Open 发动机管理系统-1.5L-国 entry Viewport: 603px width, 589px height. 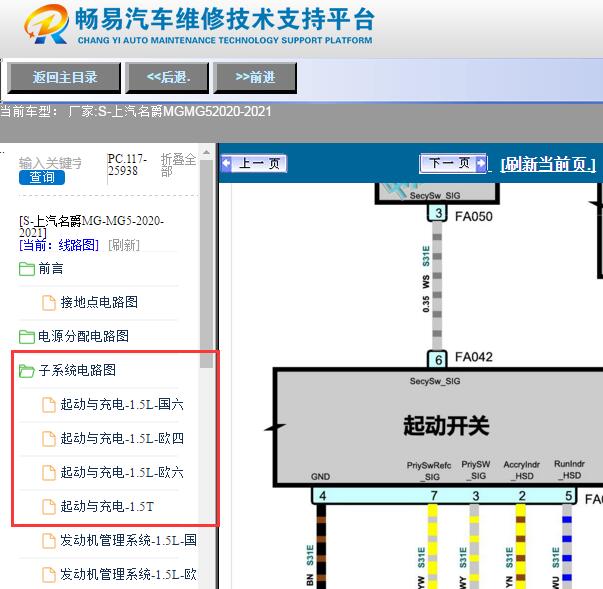click(128, 540)
